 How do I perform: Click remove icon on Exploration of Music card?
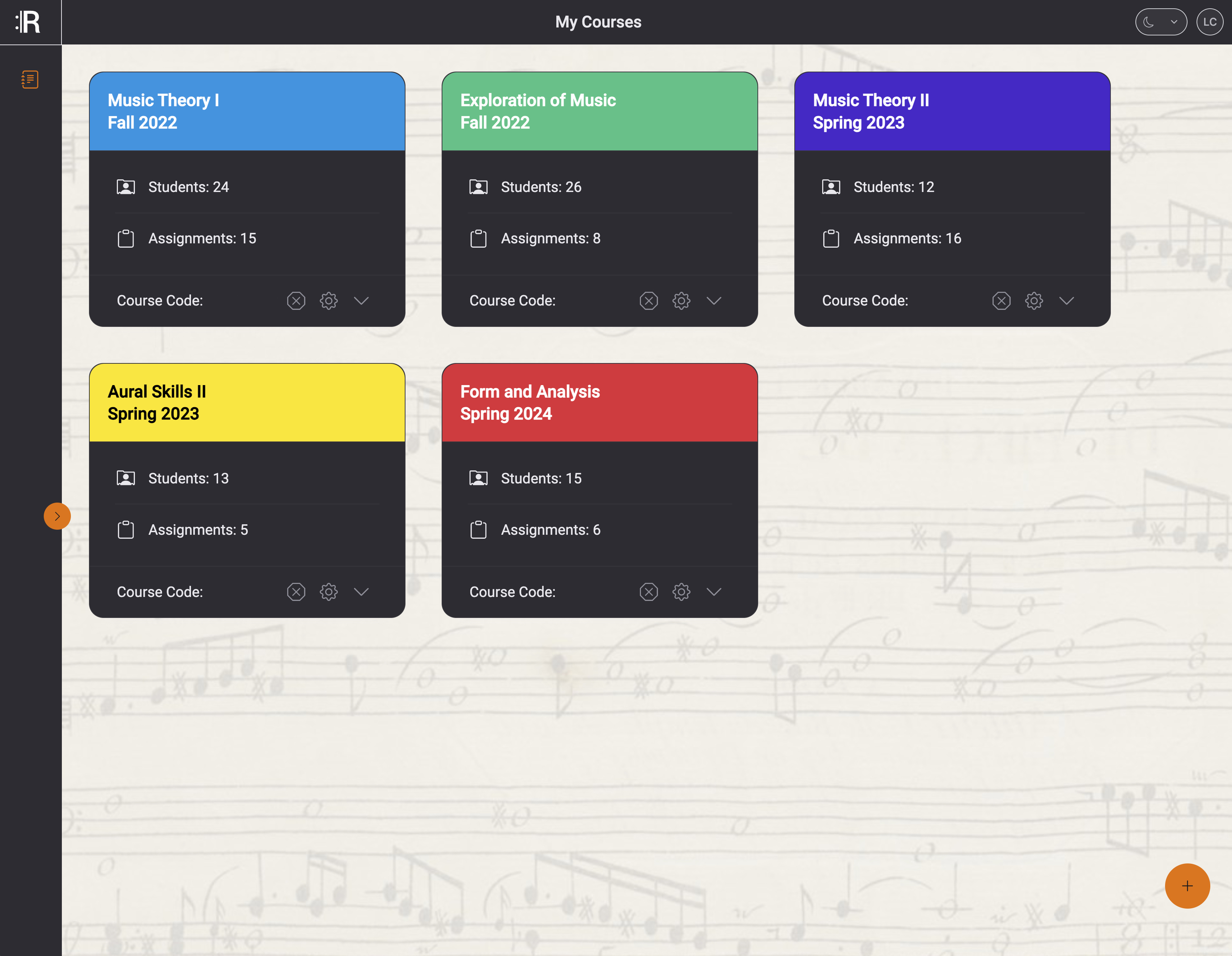[648, 300]
